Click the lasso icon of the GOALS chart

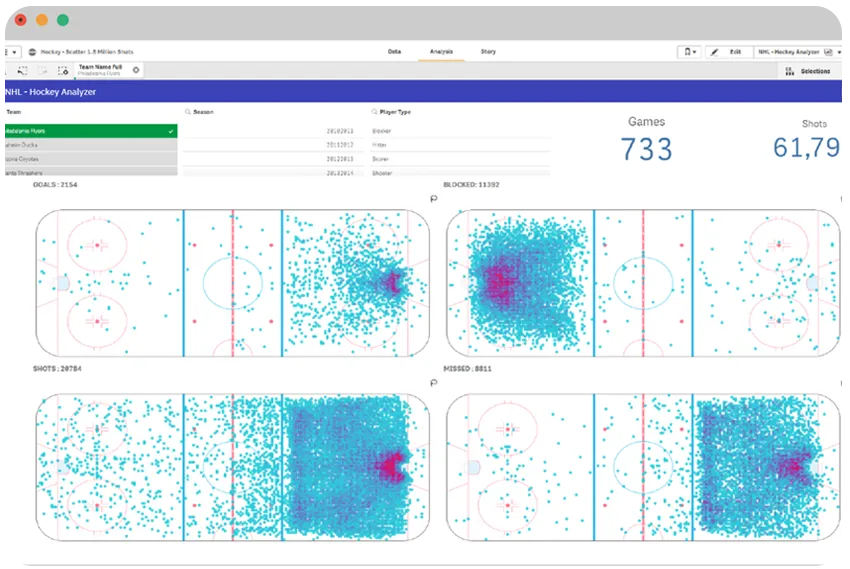pos(434,199)
